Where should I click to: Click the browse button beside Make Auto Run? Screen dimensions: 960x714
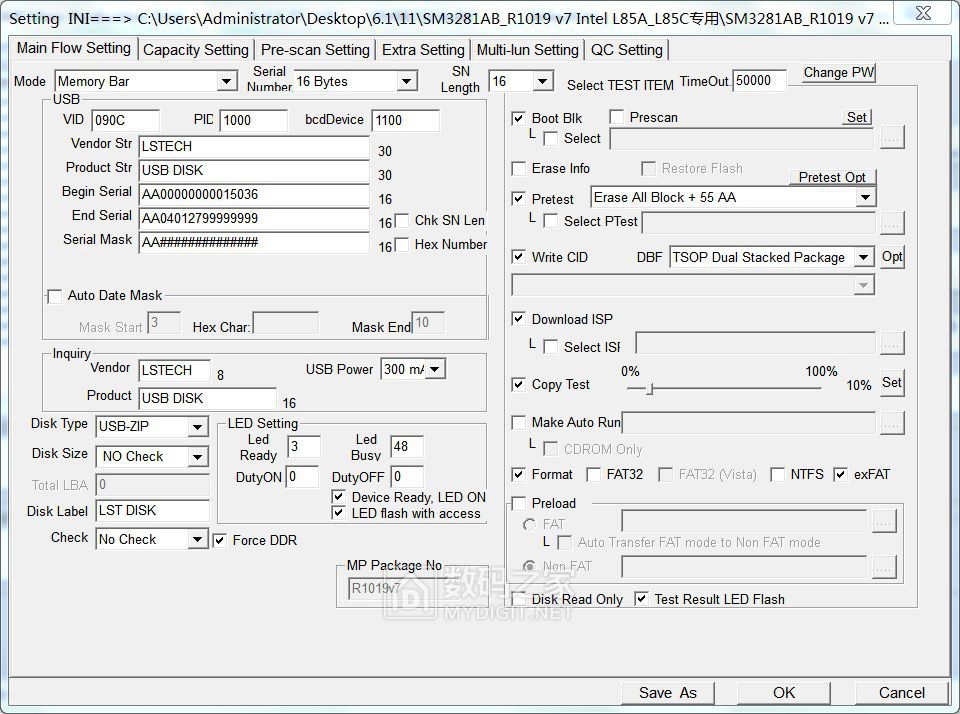click(892, 424)
